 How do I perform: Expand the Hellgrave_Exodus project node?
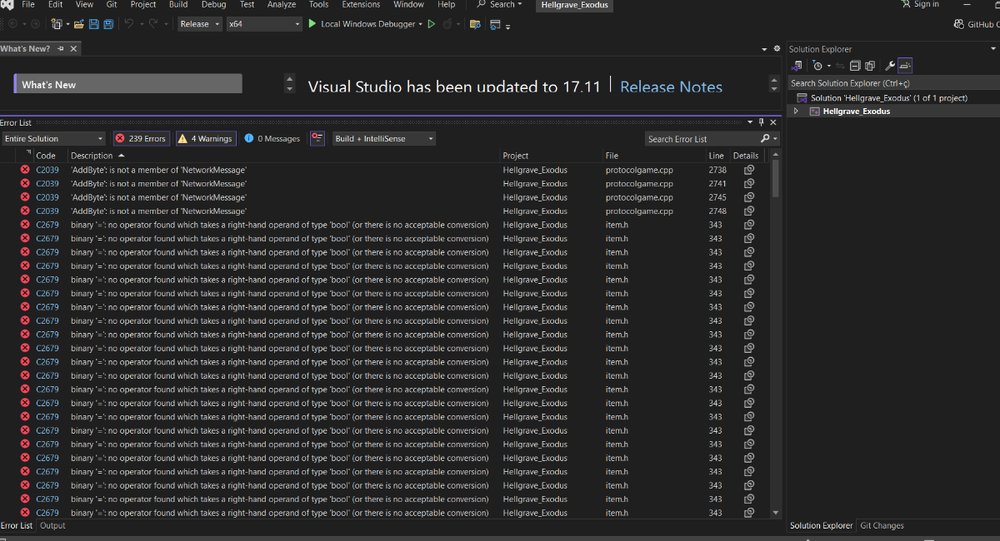click(796, 112)
